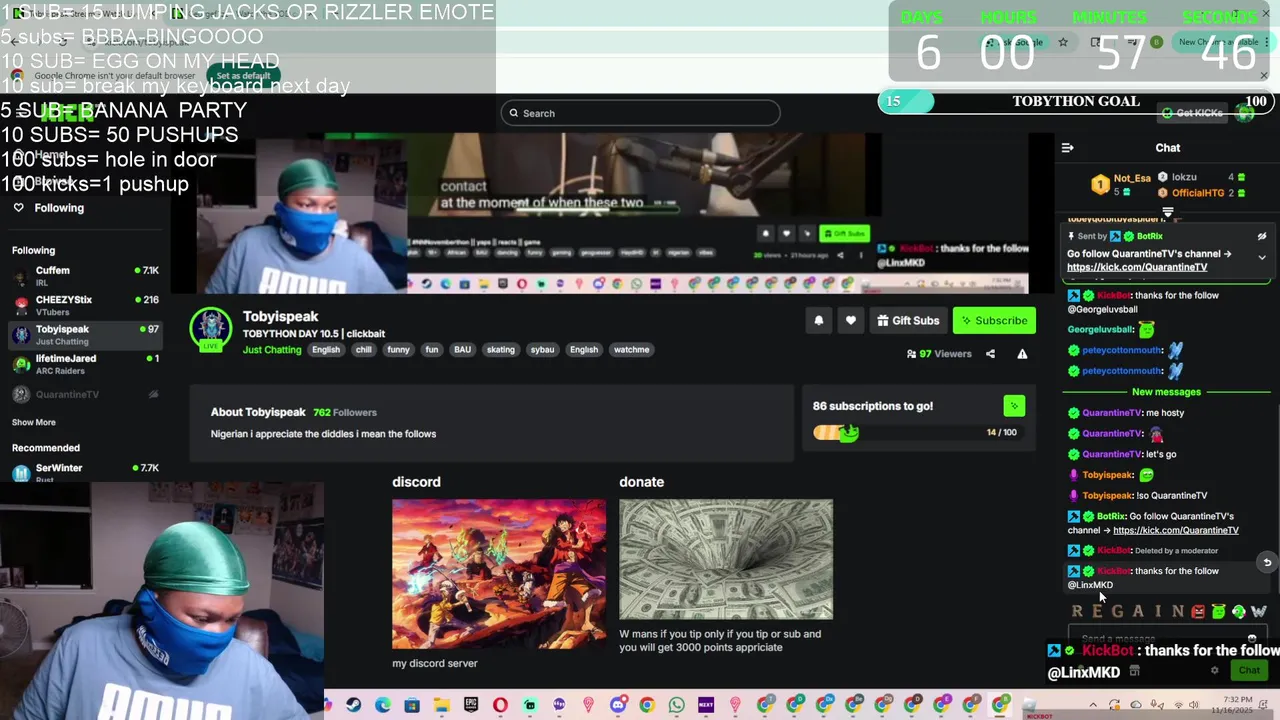Open Discord from the taskbar
Image resolution: width=1280 pixels, height=720 pixels.
617,705
